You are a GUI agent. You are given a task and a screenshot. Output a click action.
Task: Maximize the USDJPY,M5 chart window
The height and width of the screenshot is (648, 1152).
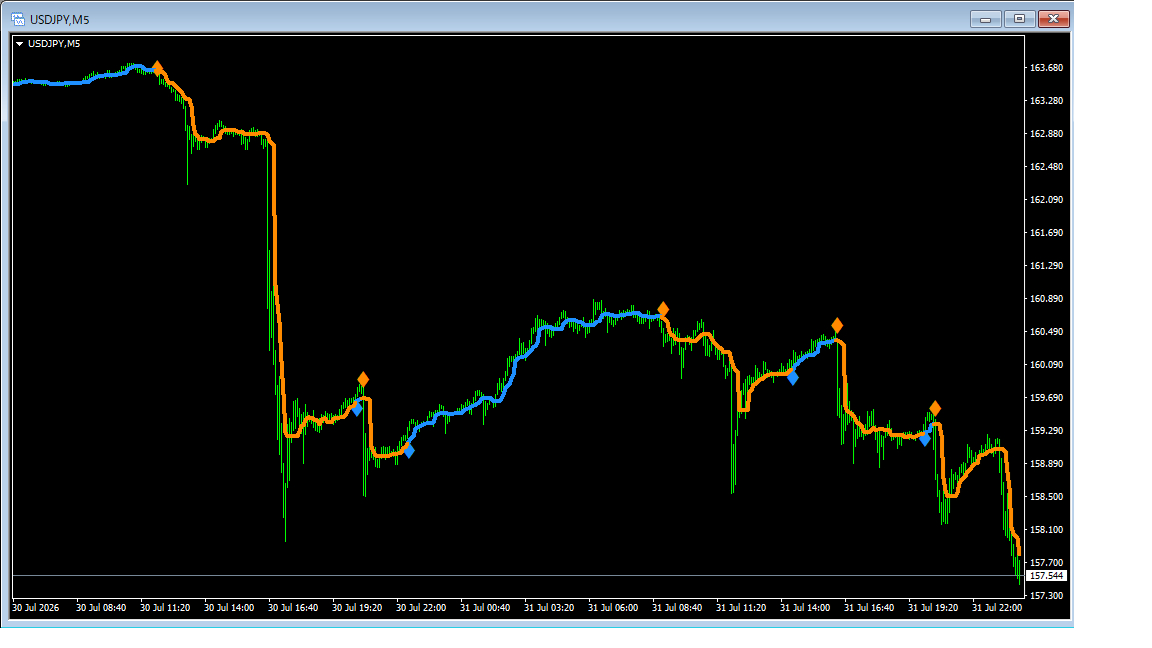pos(1019,19)
